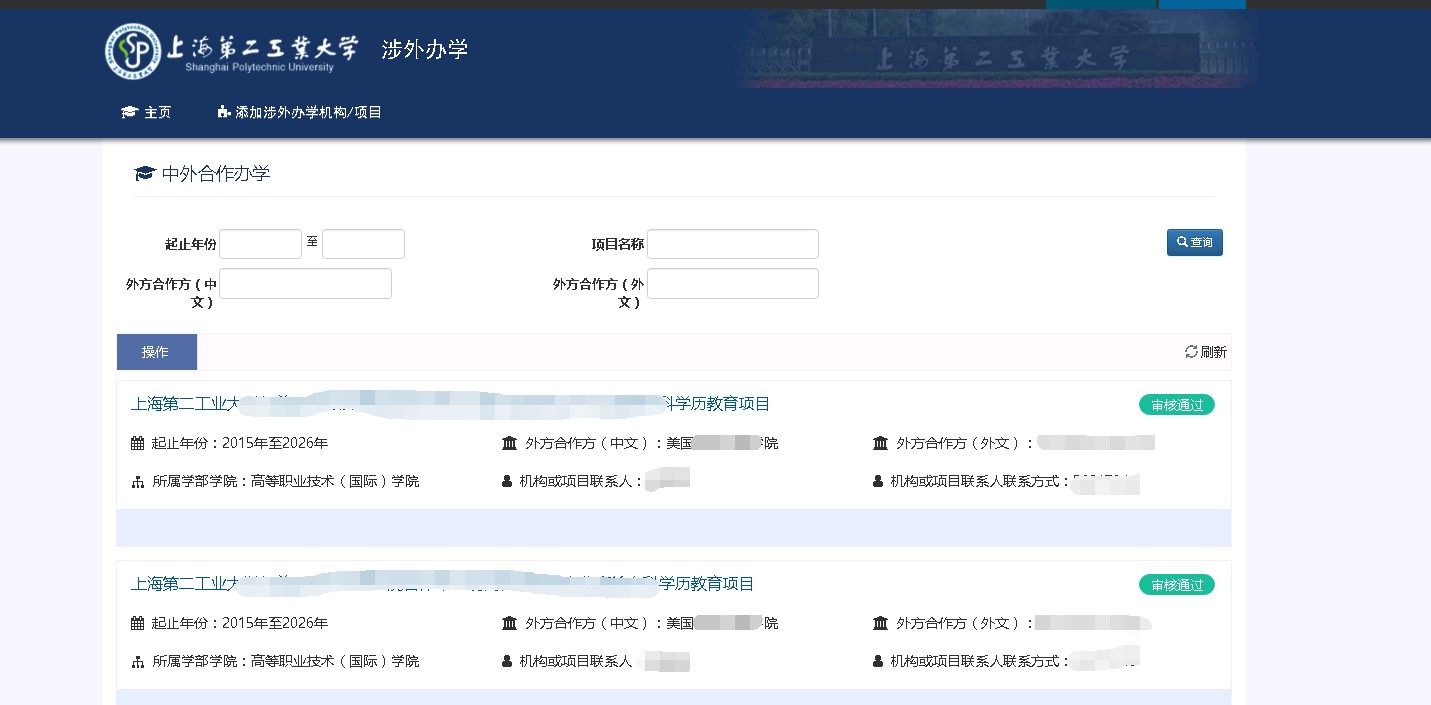Viewport: 1431px width, 705px height.
Task: Click into the 项目名称 text field
Action: [733, 244]
